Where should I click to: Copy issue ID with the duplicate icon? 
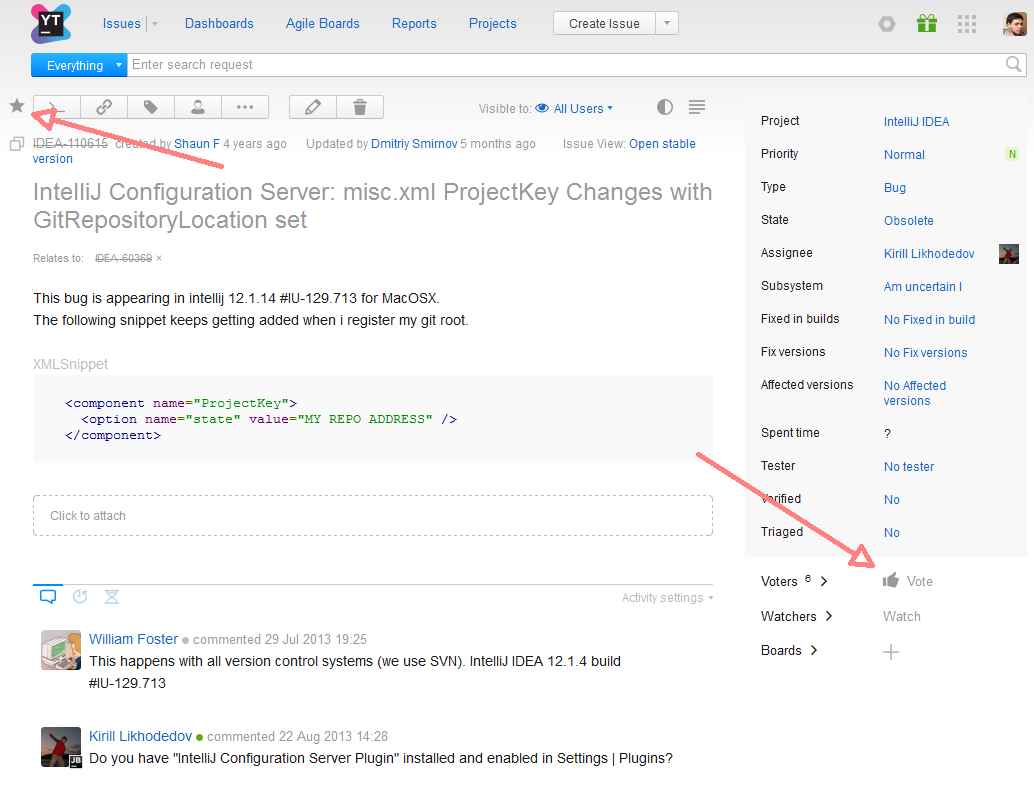coord(17,144)
